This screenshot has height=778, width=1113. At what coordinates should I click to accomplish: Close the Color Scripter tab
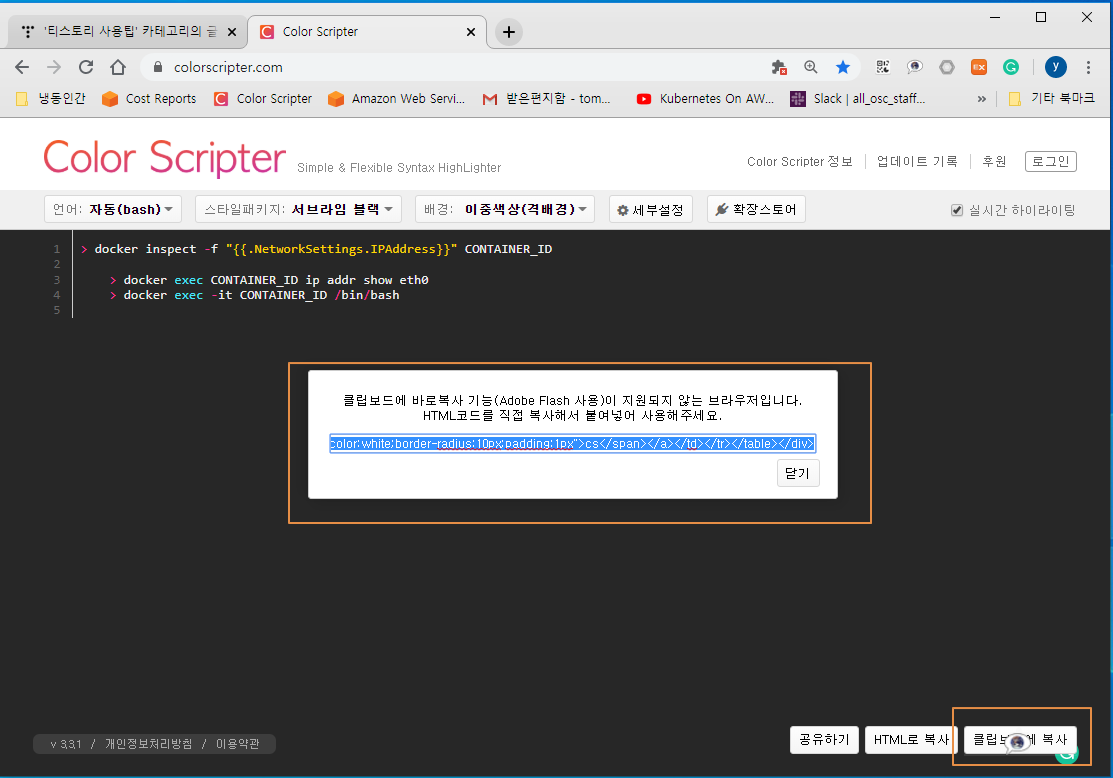[x=471, y=32]
